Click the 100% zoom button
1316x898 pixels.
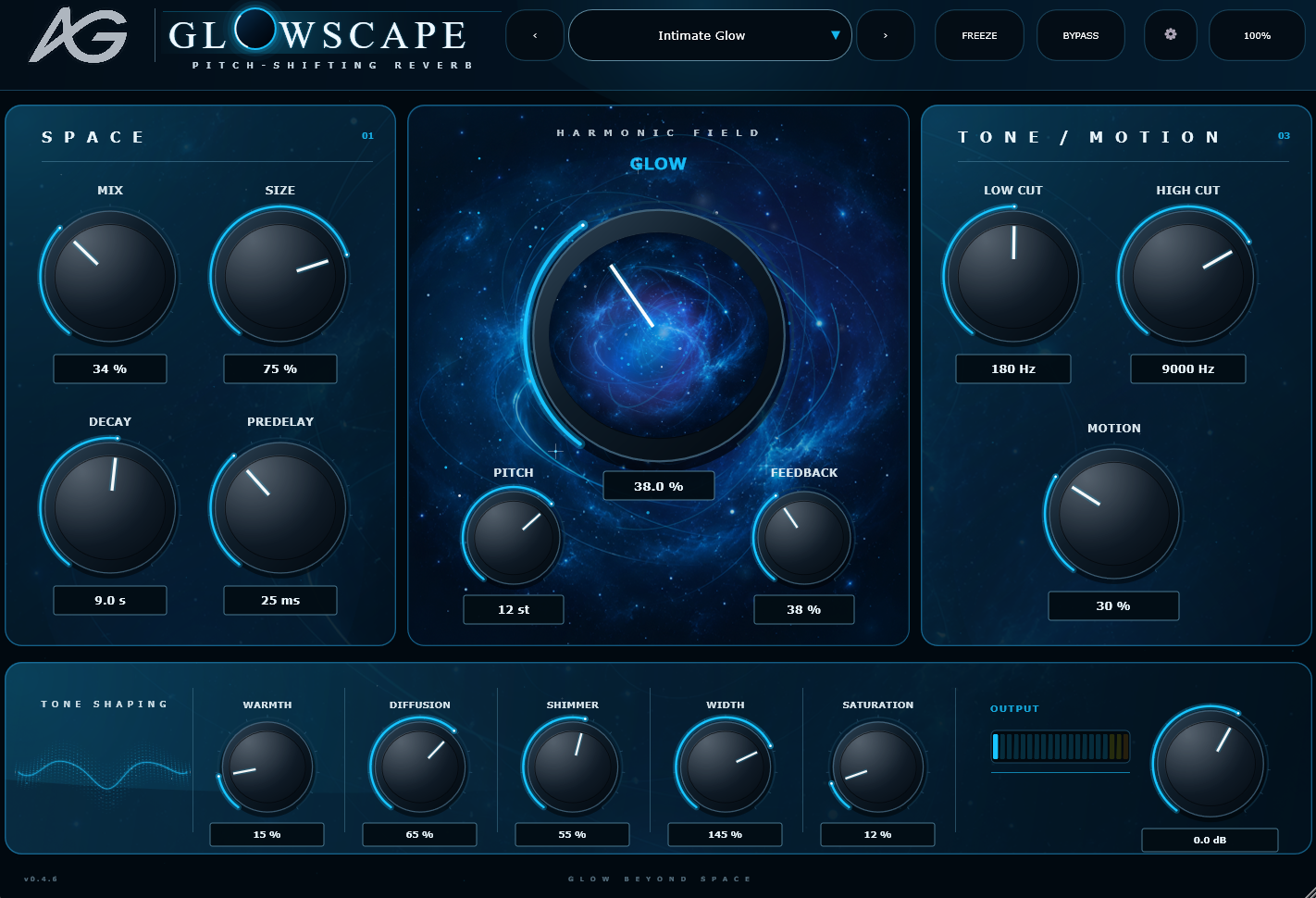tap(1257, 35)
